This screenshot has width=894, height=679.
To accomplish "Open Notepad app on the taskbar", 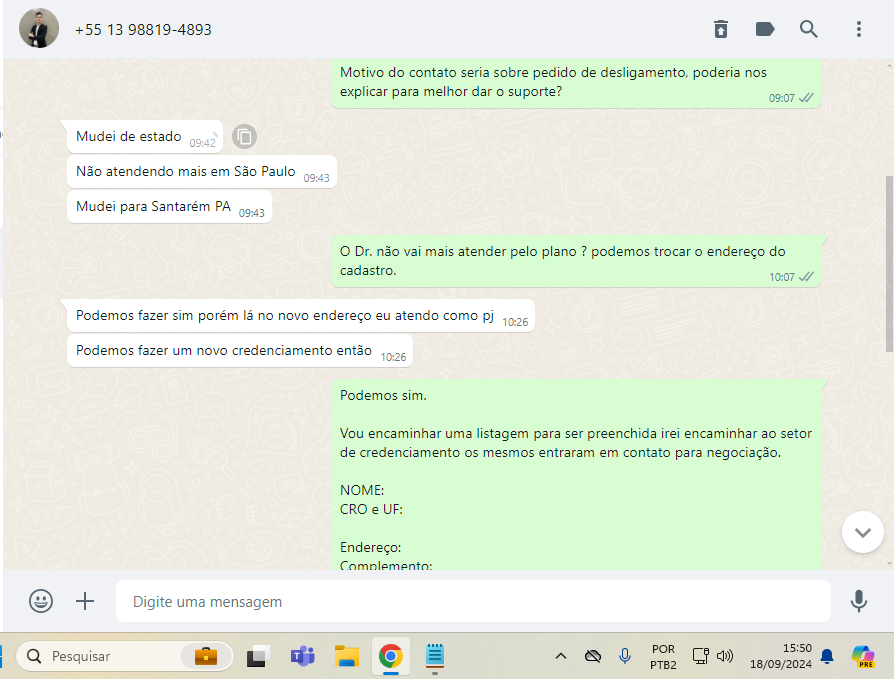I will pyautogui.click(x=435, y=656).
